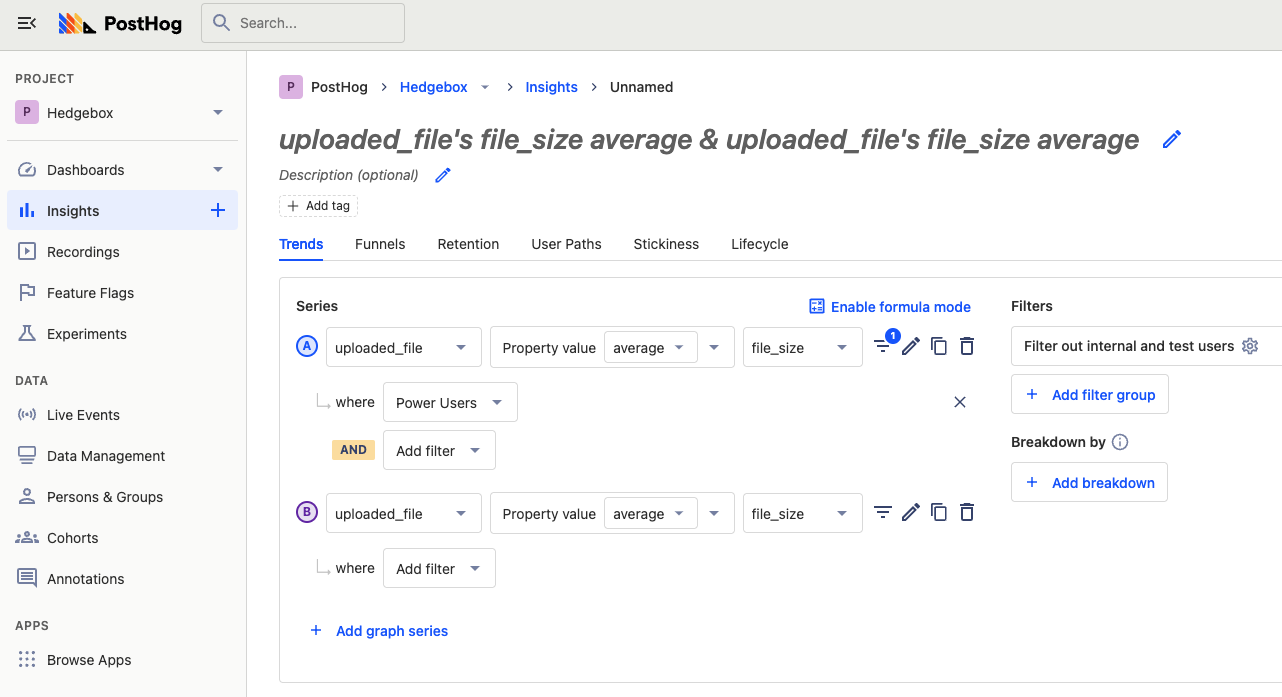Image resolution: width=1282 pixels, height=697 pixels.
Task: Open settings gear for internal users filter
Action: [x=1249, y=346]
